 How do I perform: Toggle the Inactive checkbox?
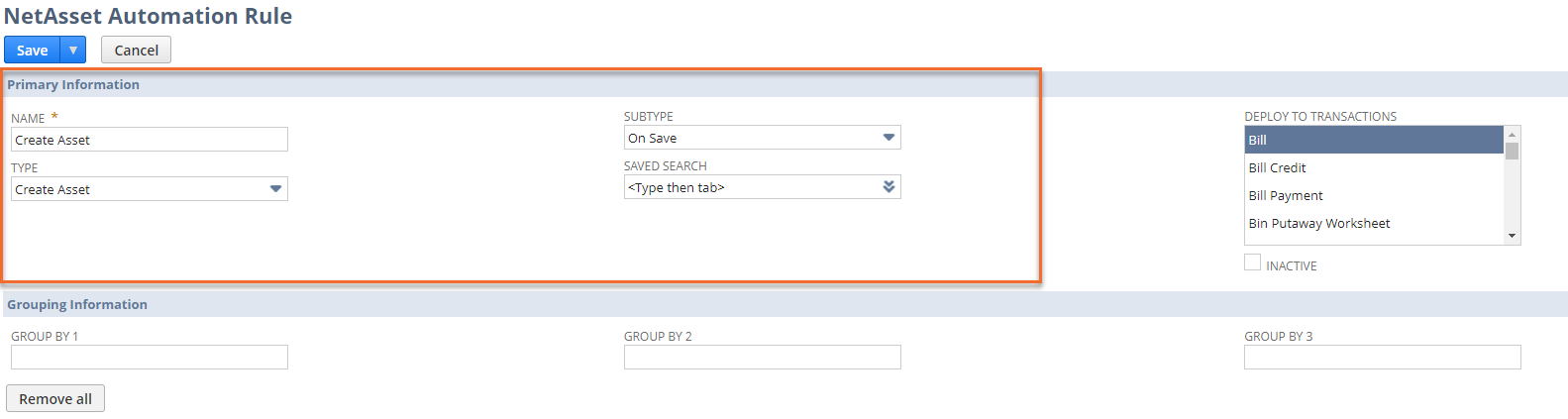(x=1253, y=262)
